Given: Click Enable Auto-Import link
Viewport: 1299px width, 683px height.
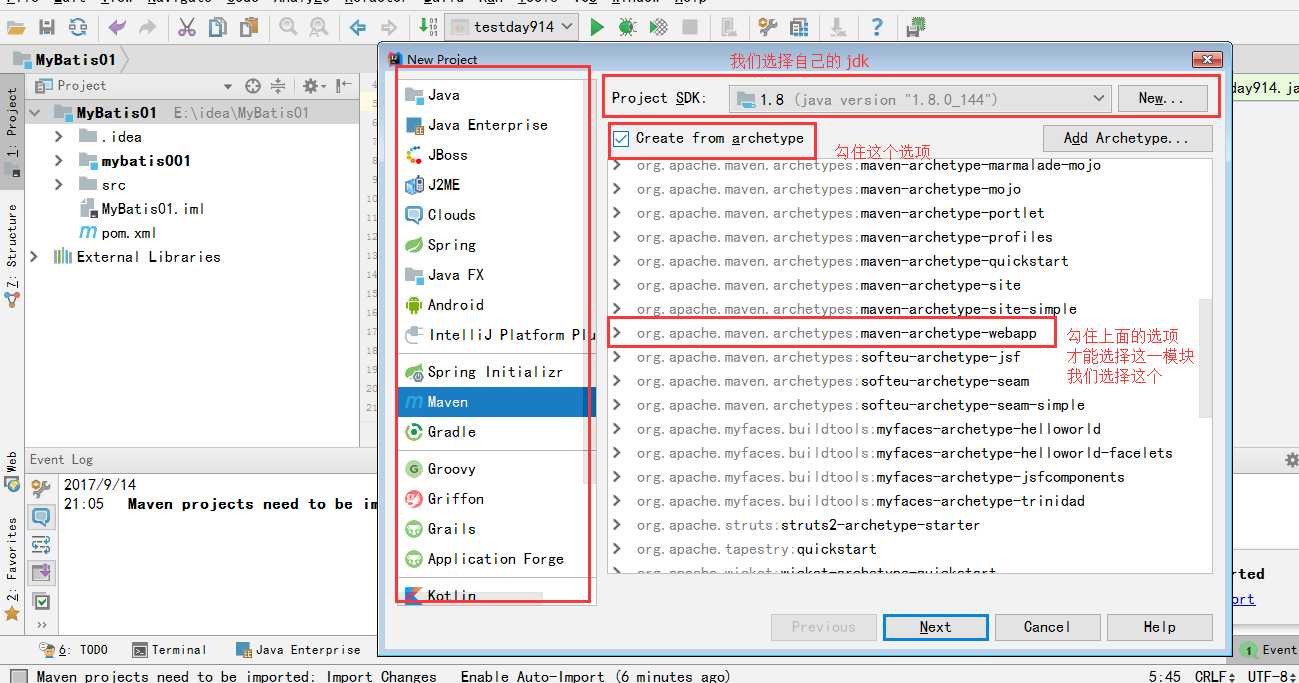Looking at the screenshot, I should pyautogui.click(x=532, y=677).
